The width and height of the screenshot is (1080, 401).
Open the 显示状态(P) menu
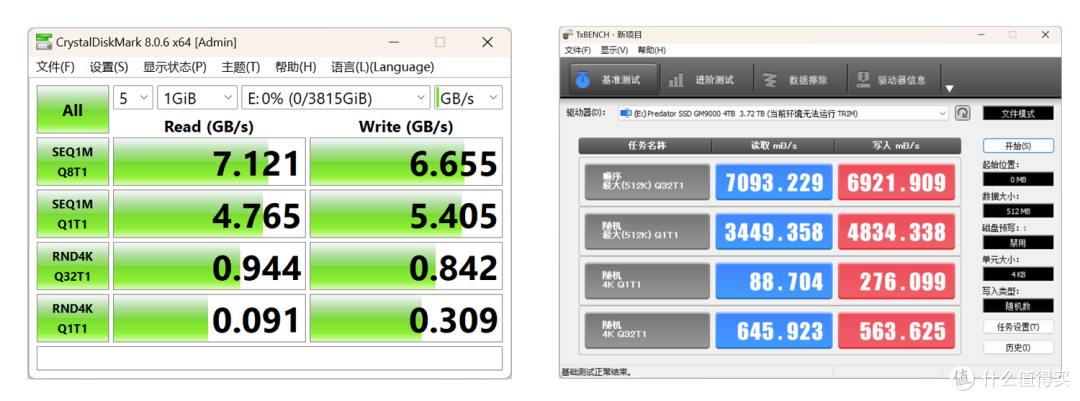pyautogui.click(x=174, y=67)
